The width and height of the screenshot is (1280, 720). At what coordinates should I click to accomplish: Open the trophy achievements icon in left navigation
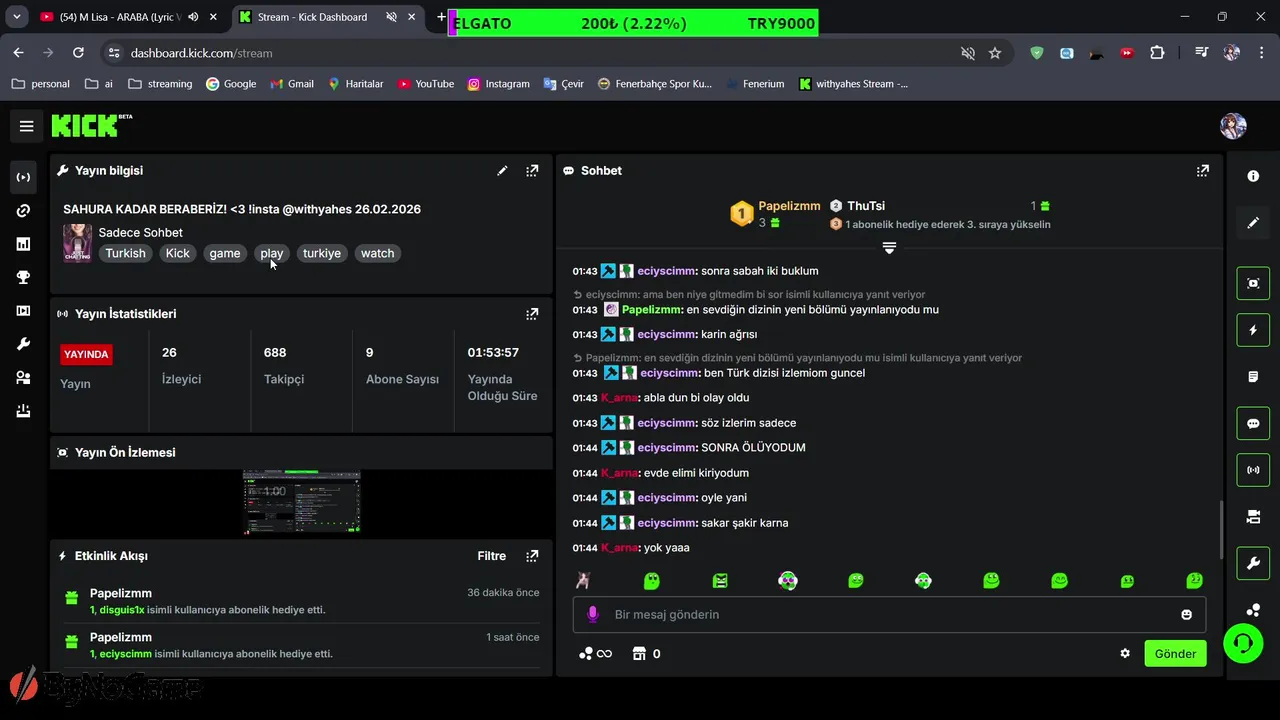23,278
